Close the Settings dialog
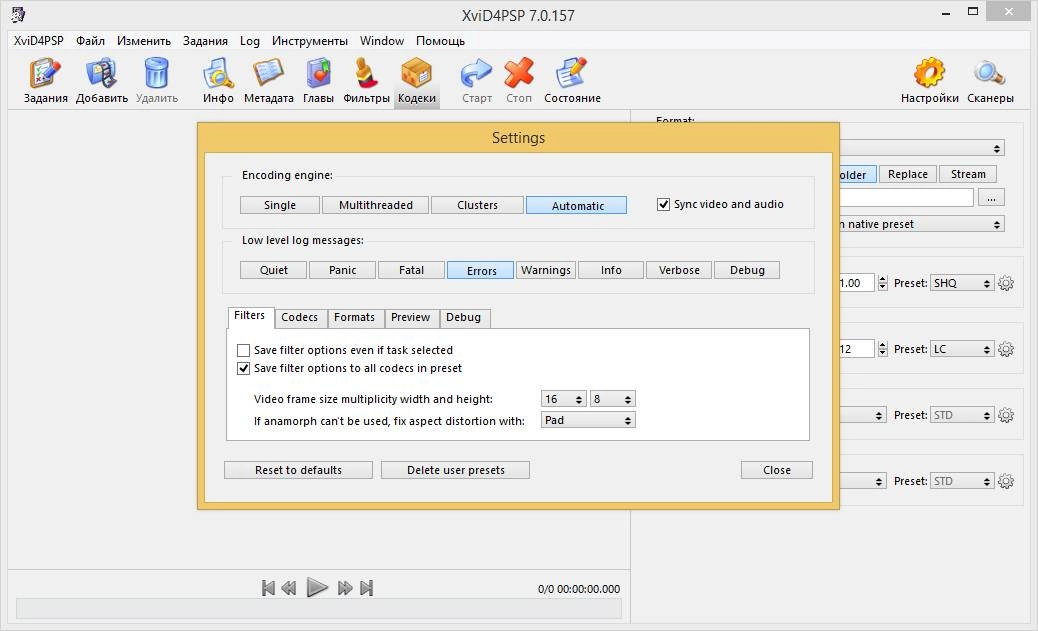Screen dimensions: 1038x631 pyautogui.click(x=777, y=470)
